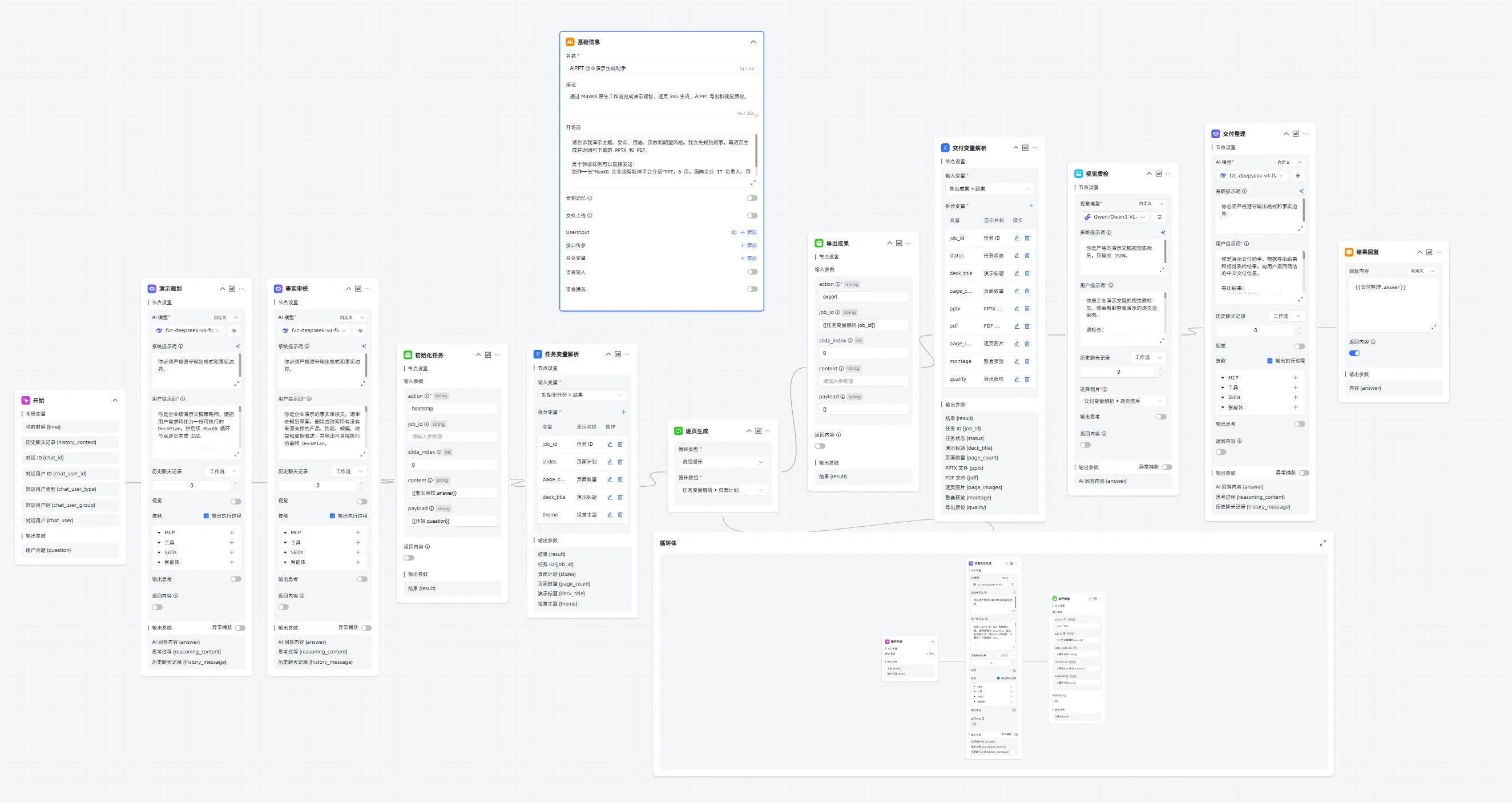1512x803 pixels.
Task: Edit the quality variable in 交付变量解析
Action: pos(1017,379)
